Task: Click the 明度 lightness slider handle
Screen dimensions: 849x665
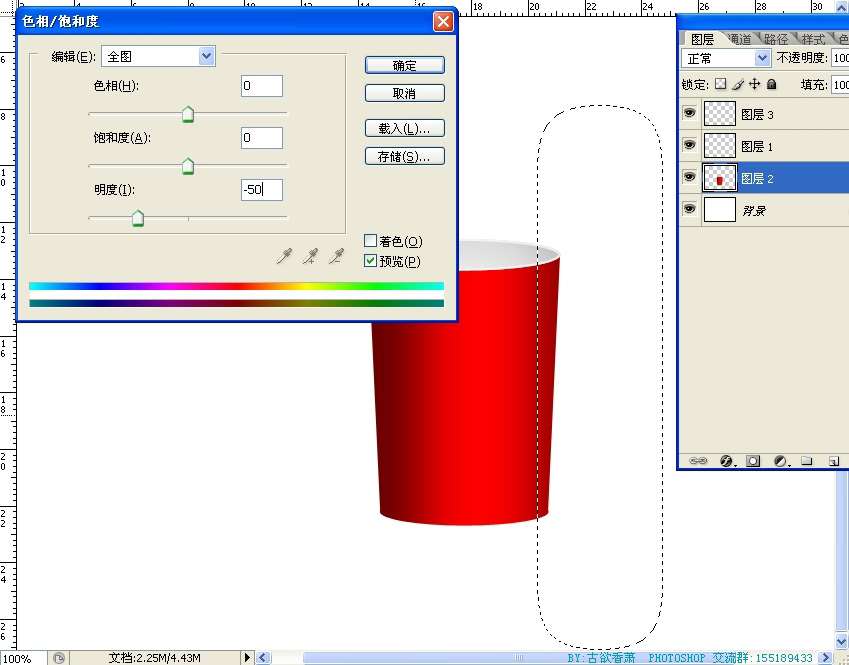Action: [138, 219]
